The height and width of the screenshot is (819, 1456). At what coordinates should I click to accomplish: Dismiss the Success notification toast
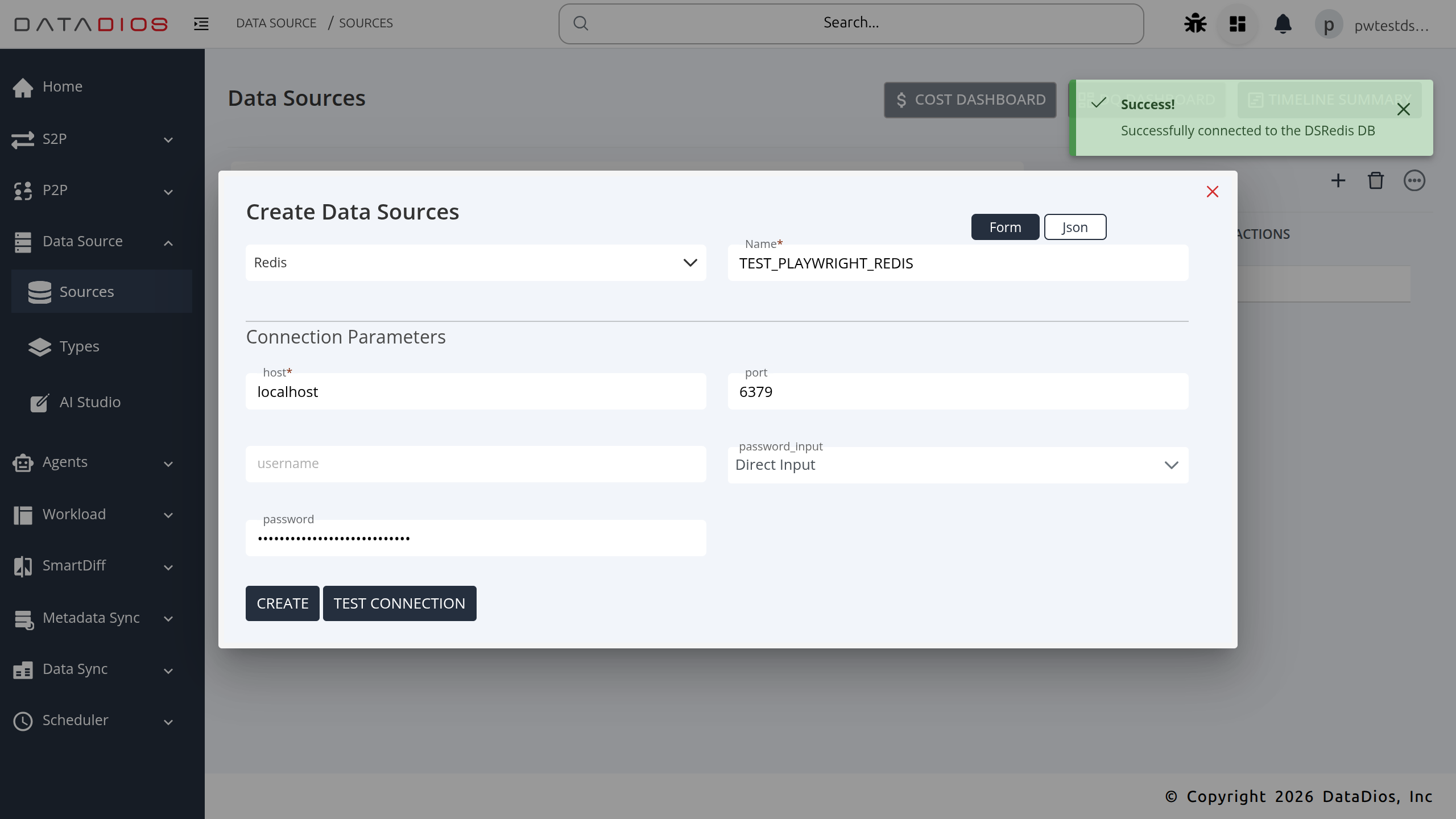pos(1403,109)
